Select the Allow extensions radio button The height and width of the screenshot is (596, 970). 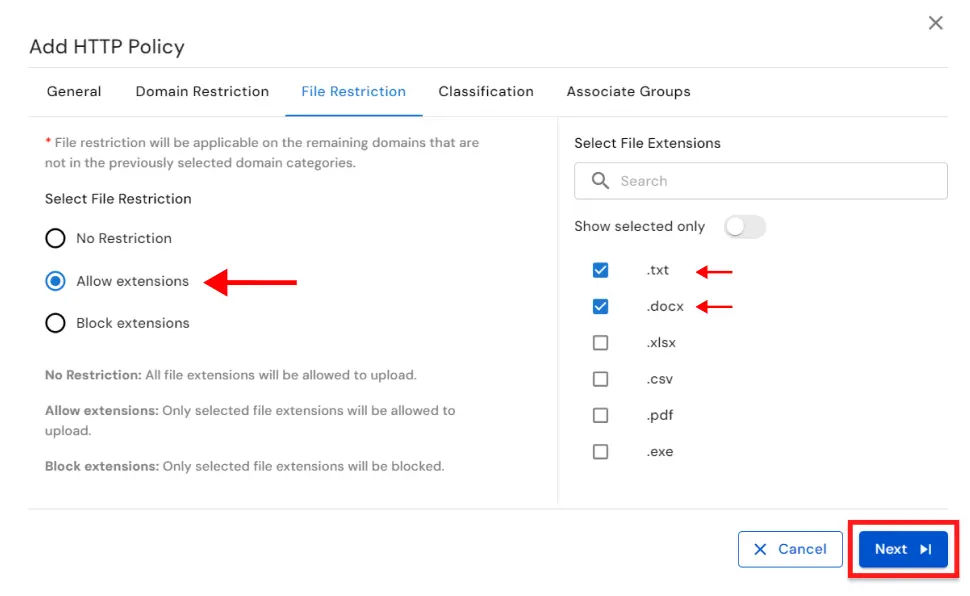56,281
